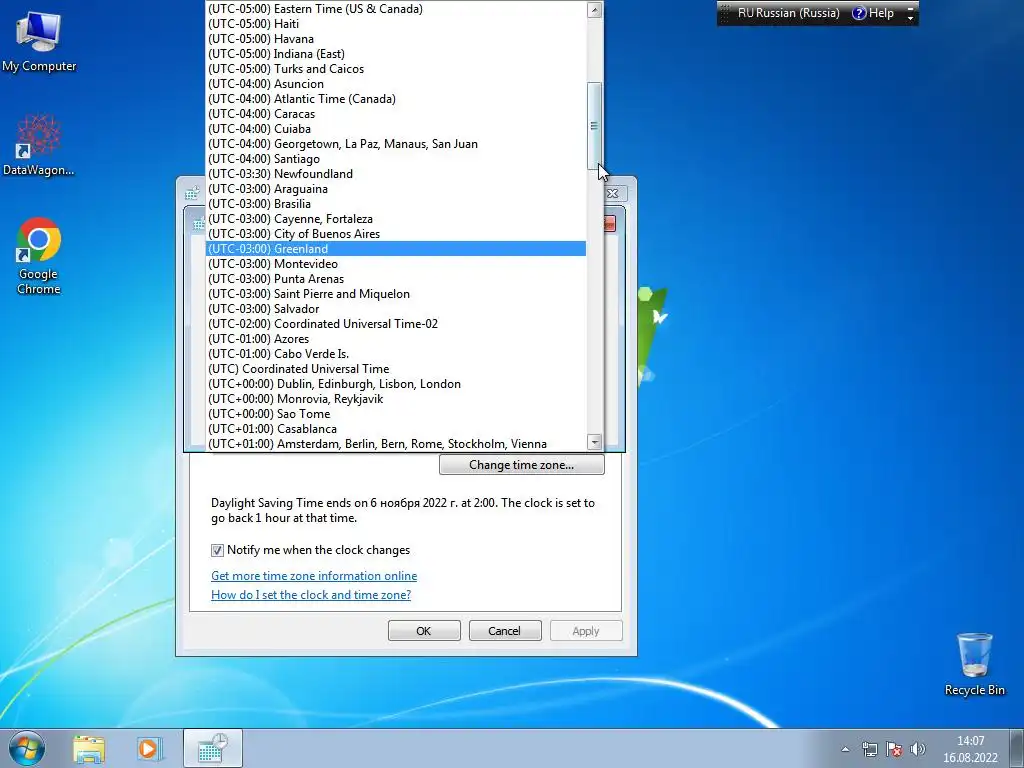Click the time zone list scroll-up arrow
This screenshot has height=768, width=1024.
coord(594,9)
